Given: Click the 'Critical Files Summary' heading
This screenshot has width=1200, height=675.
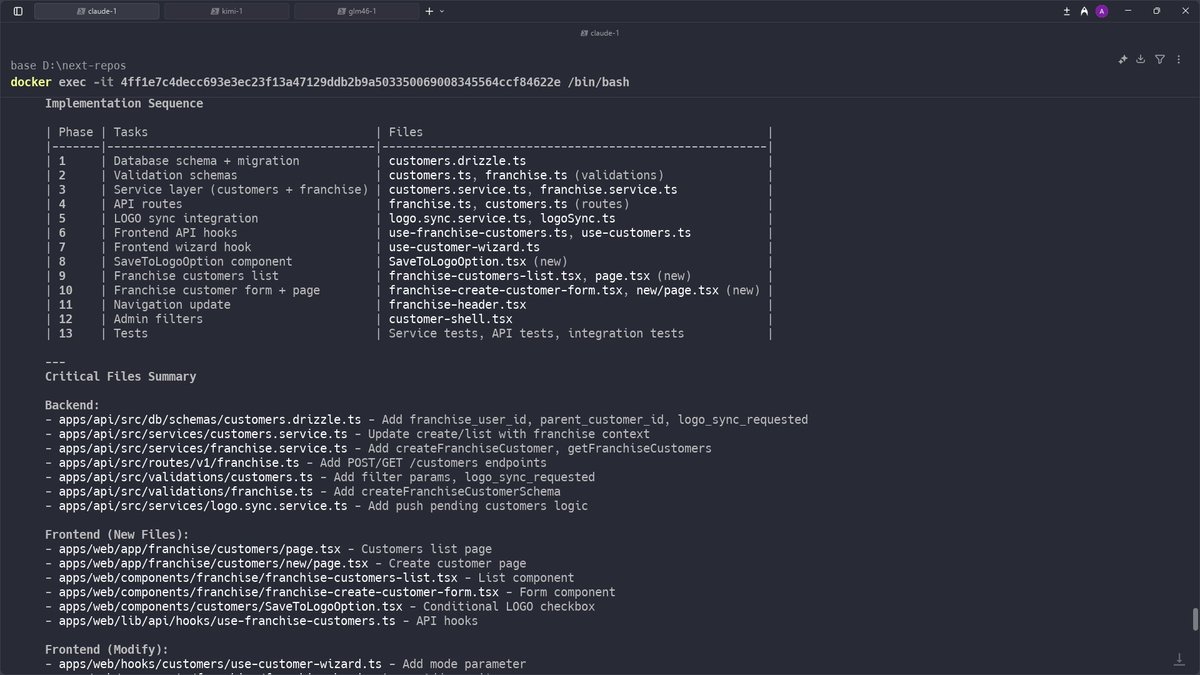Looking at the screenshot, I should (x=121, y=377).
